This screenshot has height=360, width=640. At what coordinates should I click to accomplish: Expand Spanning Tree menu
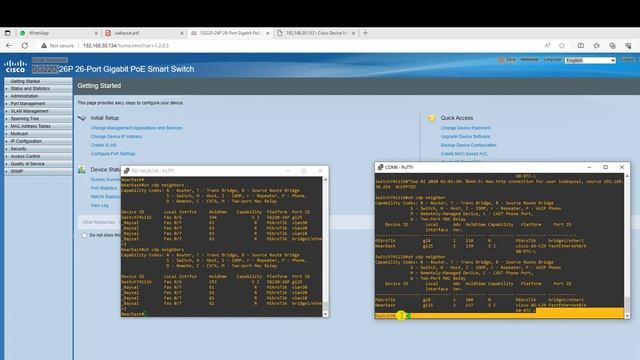coord(38,119)
